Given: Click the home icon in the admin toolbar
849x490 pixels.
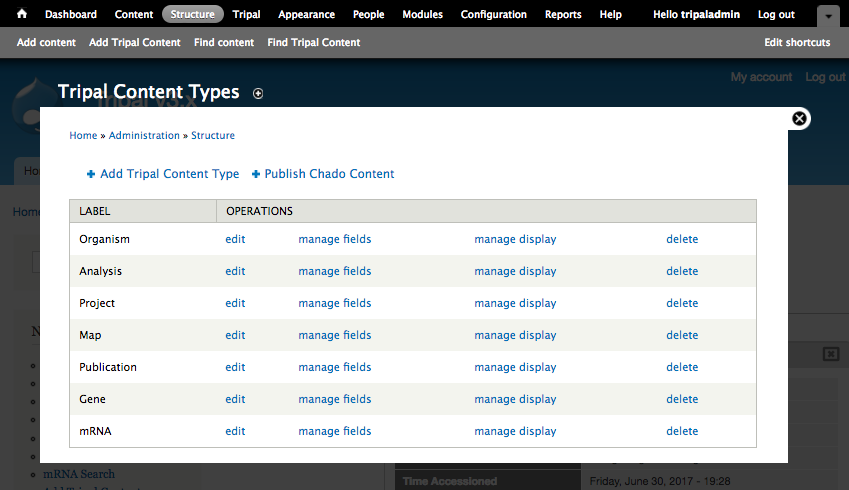Looking at the screenshot, I should 22,15.
